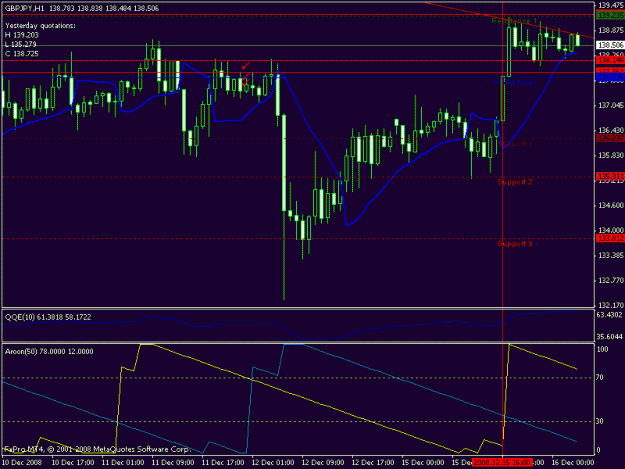This screenshot has height=469, width=625.
Task: Click the topmost red check mark on chart
Action: [x=246, y=65]
